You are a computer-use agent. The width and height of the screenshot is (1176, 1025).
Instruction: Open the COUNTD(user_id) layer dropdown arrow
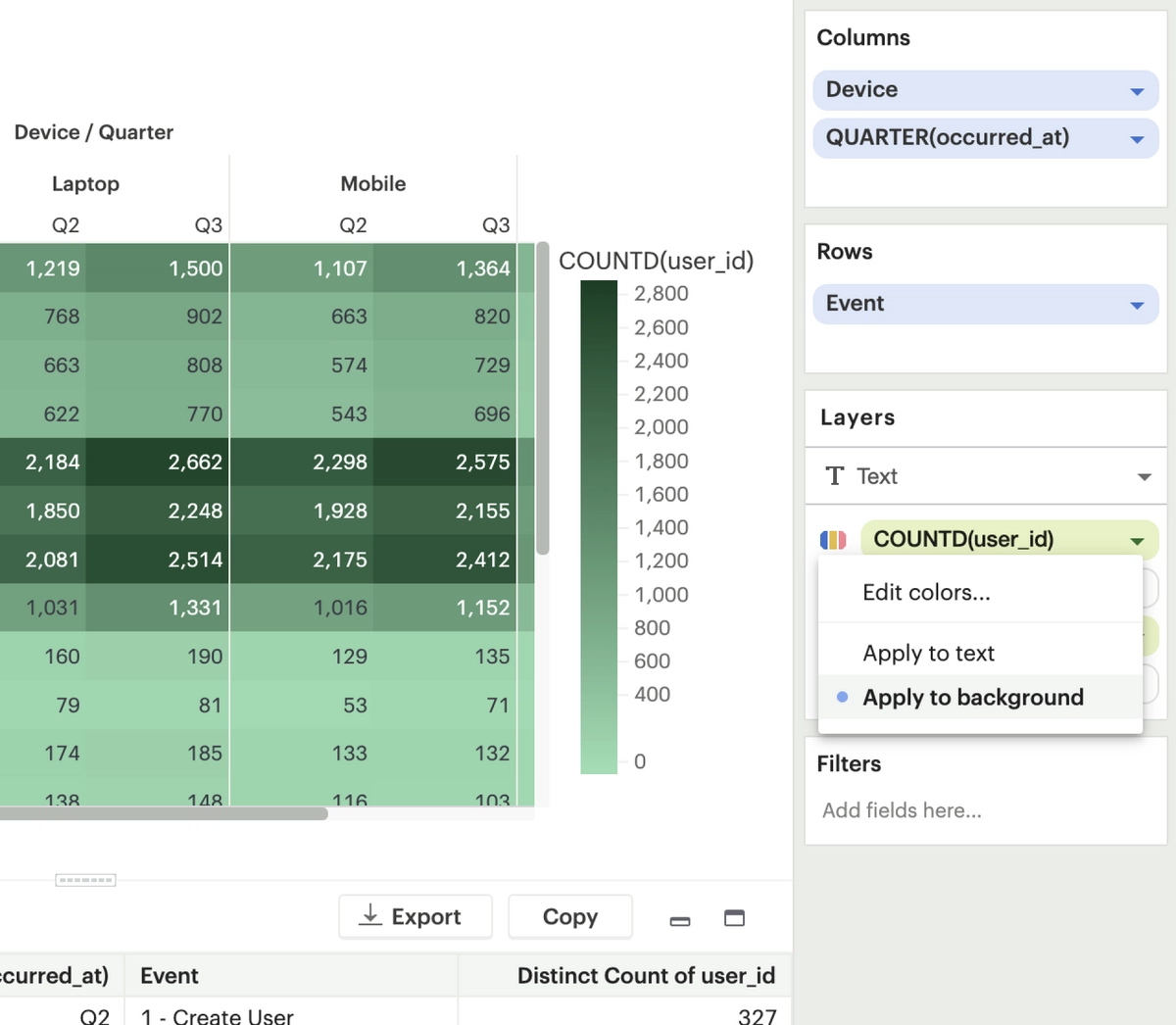pyautogui.click(x=1137, y=539)
